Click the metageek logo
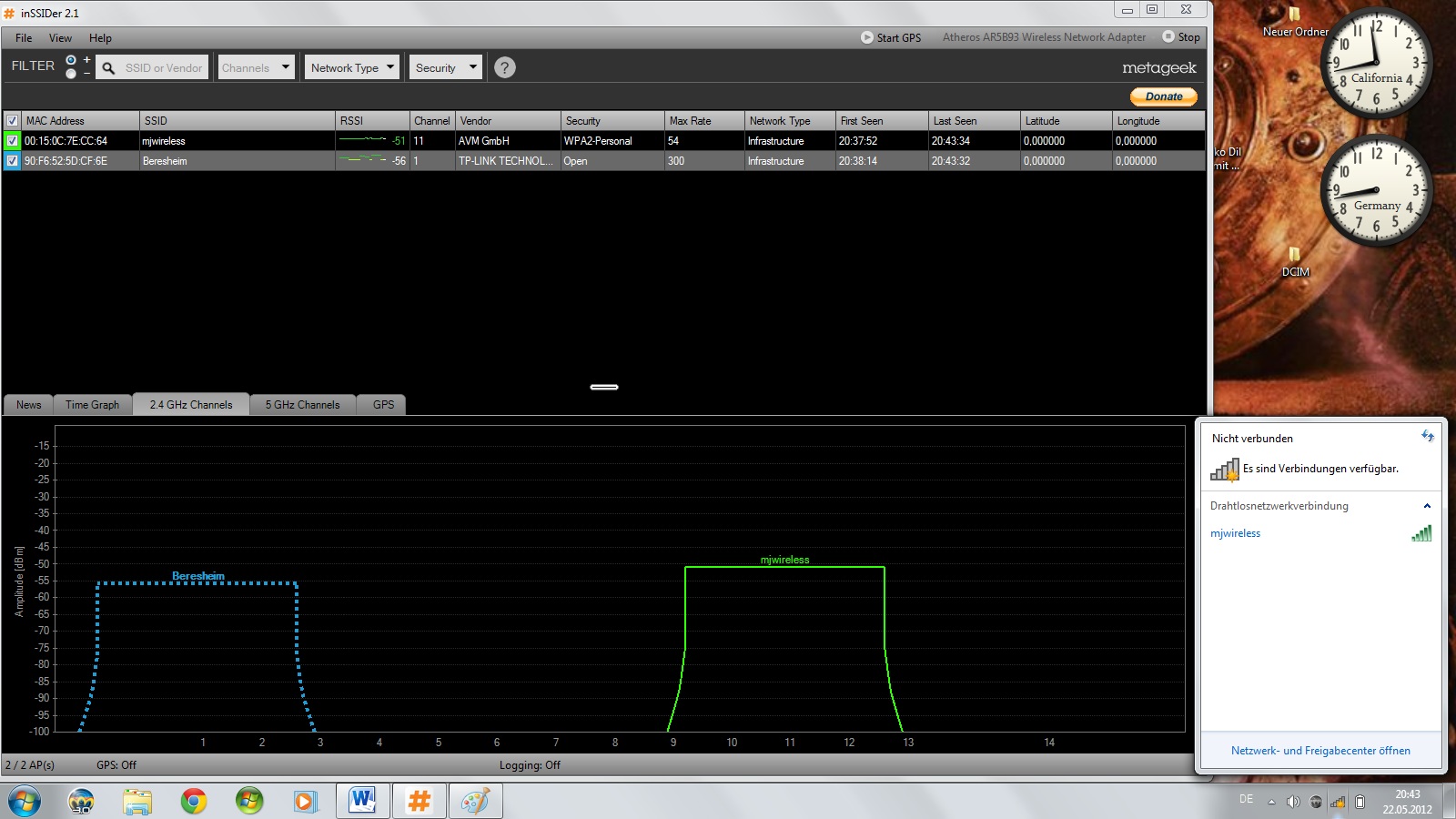Screen dimensions: 1456x819 [1159, 68]
